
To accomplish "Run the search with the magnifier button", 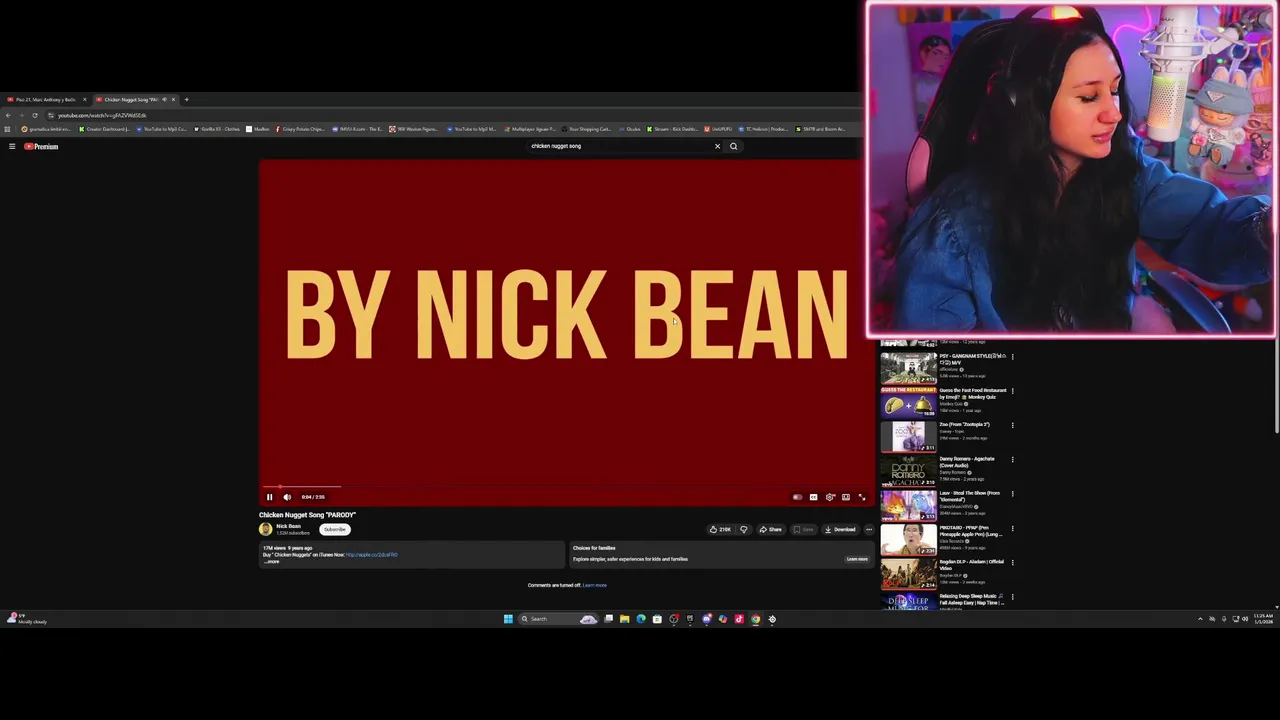I will [x=733, y=146].
